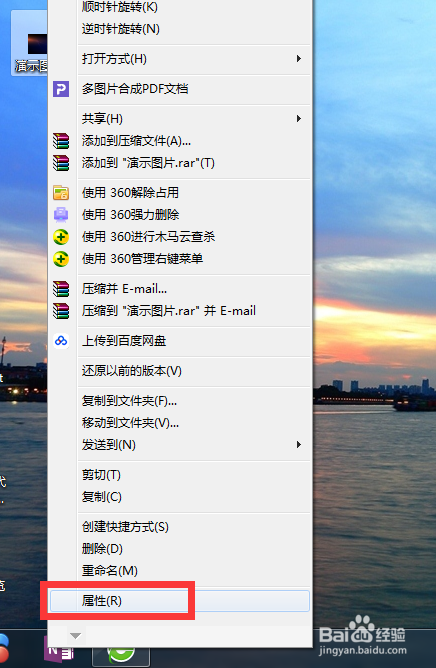Screen dimensions: 436x668
Task: Expand the 共享(H) submenu arrow
Action: coord(299,118)
